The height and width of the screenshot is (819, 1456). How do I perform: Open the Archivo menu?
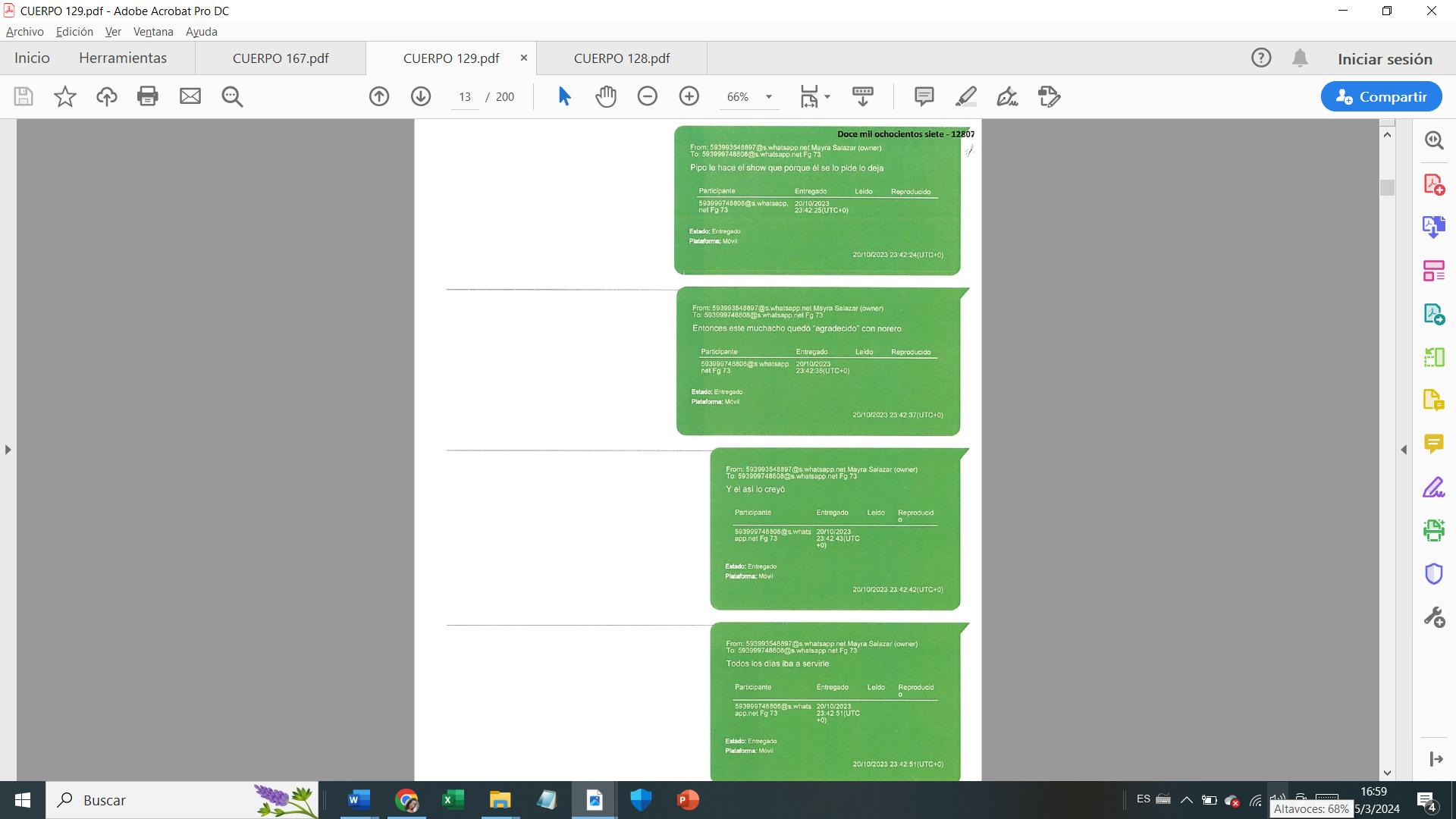(x=25, y=32)
